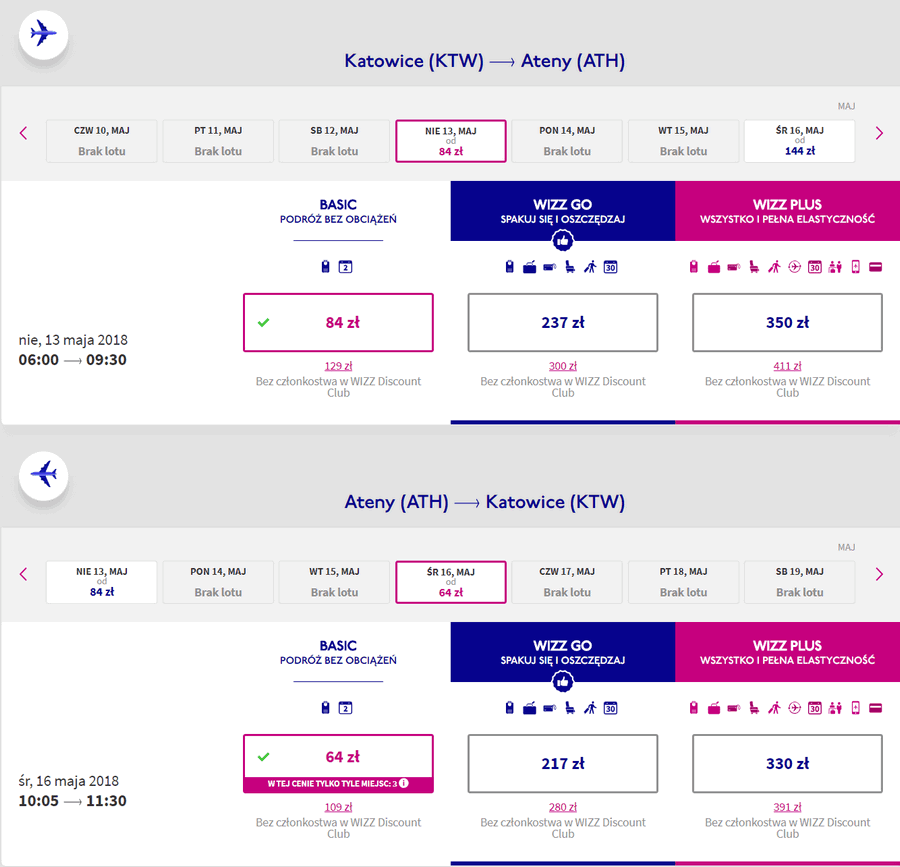Click the outbound flight time 06:00 → 09:30
Image resolution: width=900 pixels, height=867 pixels.
(72, 360)
